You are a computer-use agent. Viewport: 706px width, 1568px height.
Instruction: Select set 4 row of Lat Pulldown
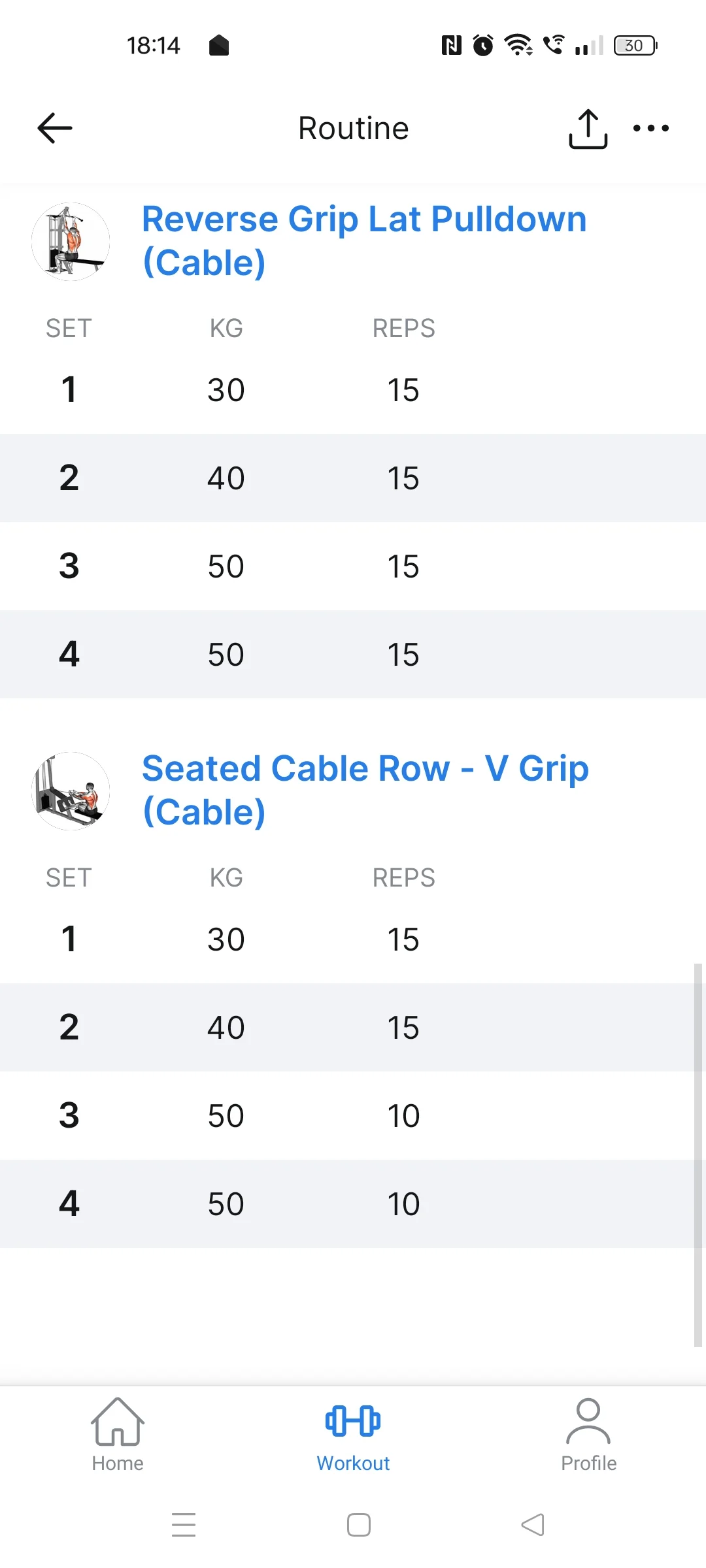point(353,655)
